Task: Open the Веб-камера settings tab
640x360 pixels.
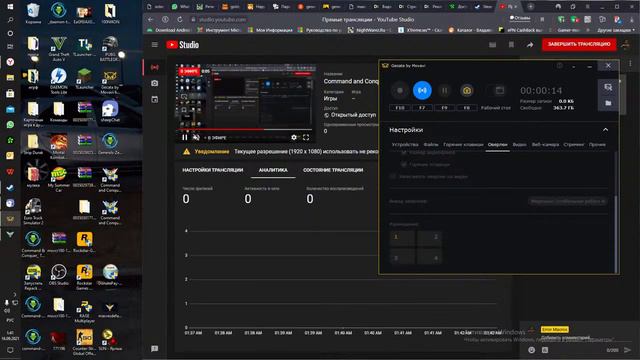Action: (545, 144)
